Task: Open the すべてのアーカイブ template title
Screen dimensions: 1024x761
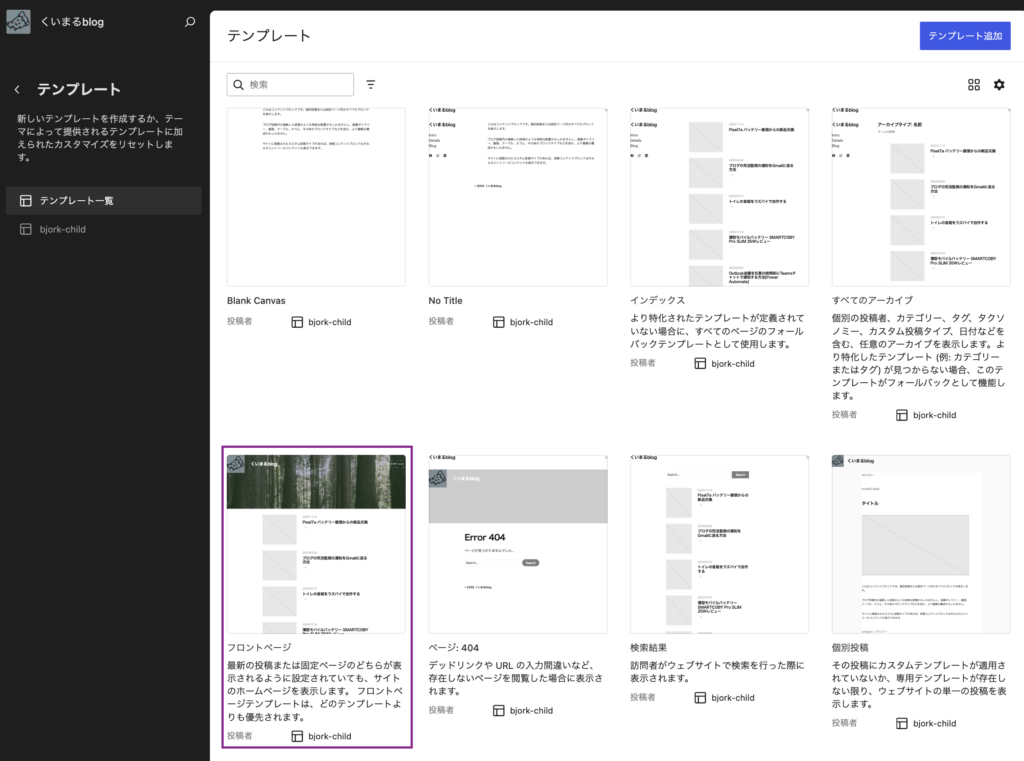Action: [872, 300]
